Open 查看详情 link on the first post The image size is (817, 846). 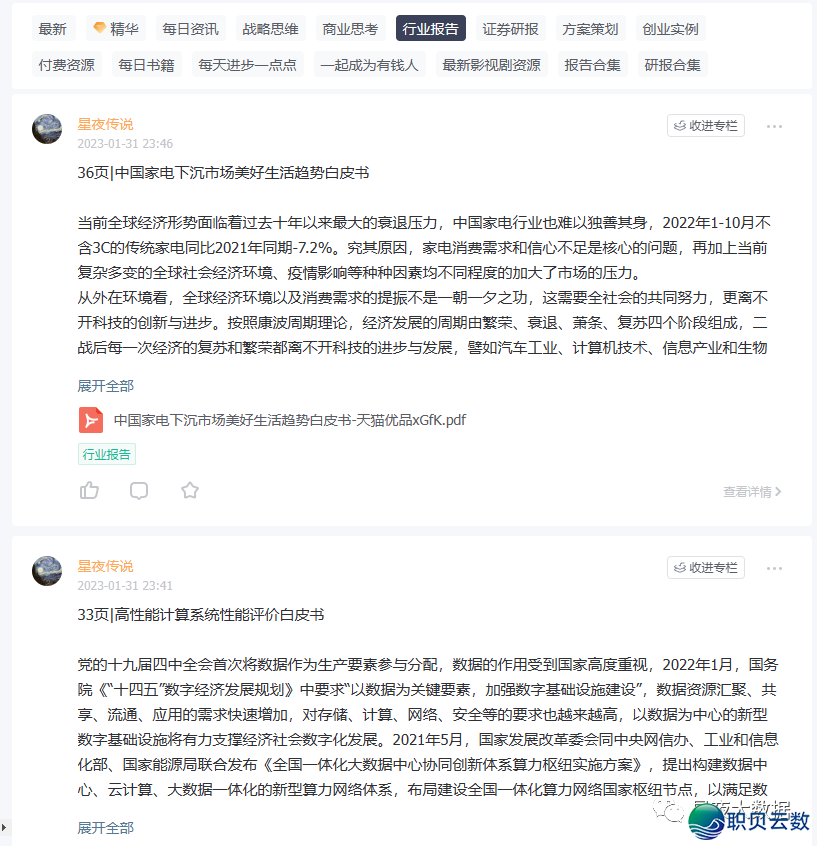coord(752,492)
